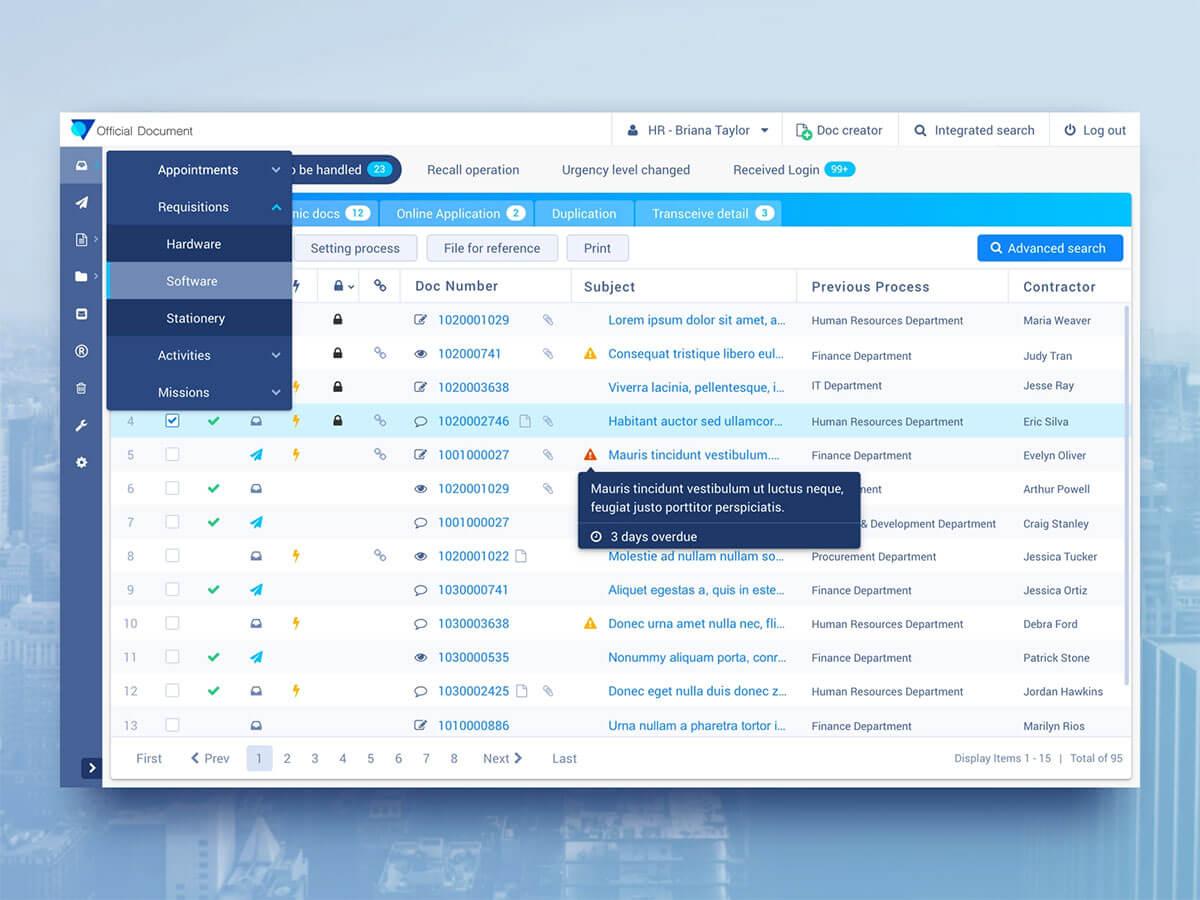The height and width of the screenshot is (900, 1200).
Task: Click the paperclip attachment for doc 1020001029
Action: point(548,320)
